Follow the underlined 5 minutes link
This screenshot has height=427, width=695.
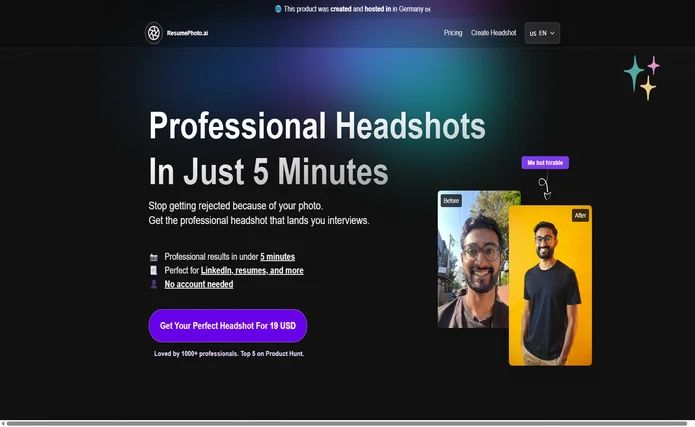(x=277, y=257)
